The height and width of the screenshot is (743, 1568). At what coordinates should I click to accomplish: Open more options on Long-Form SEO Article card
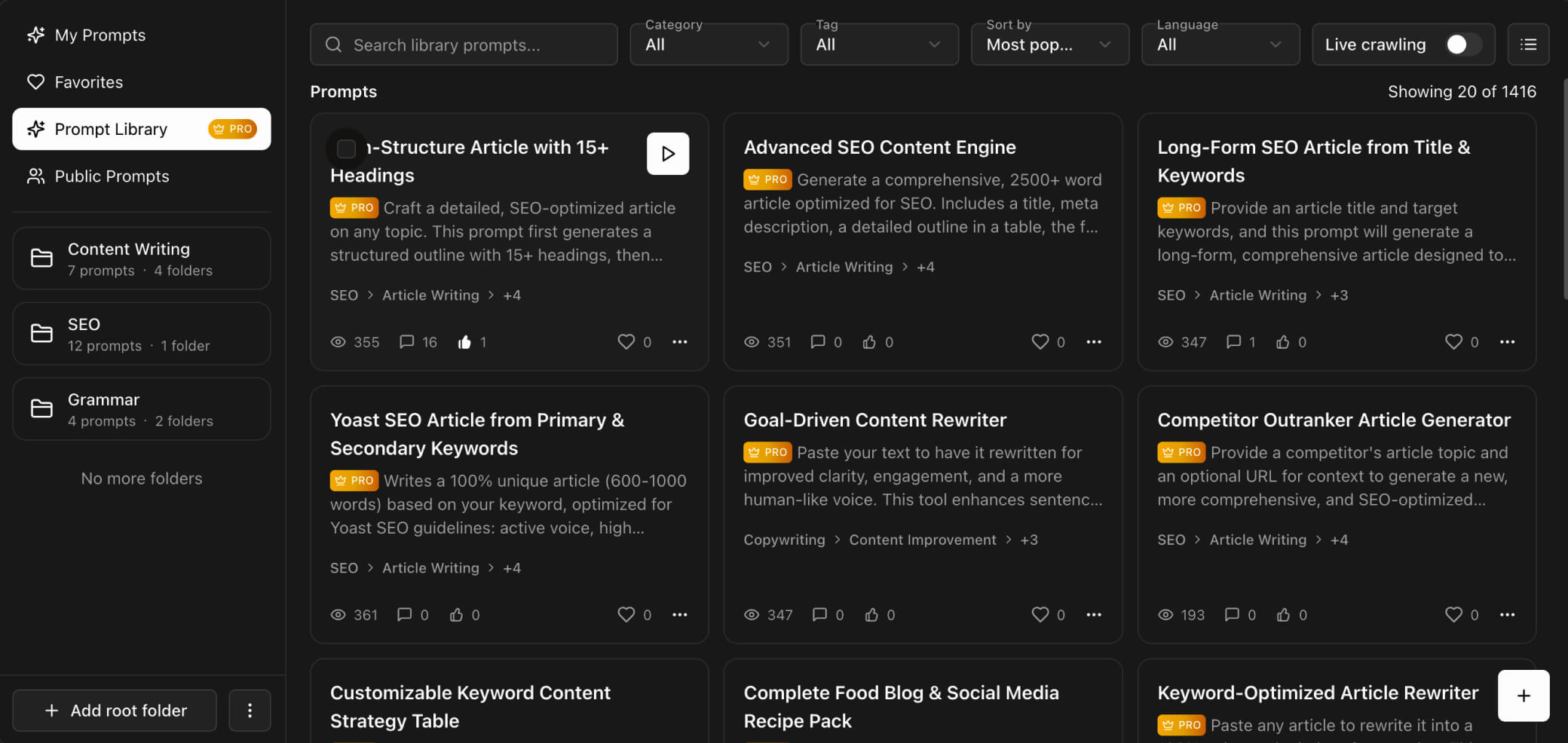(1507, 342)
